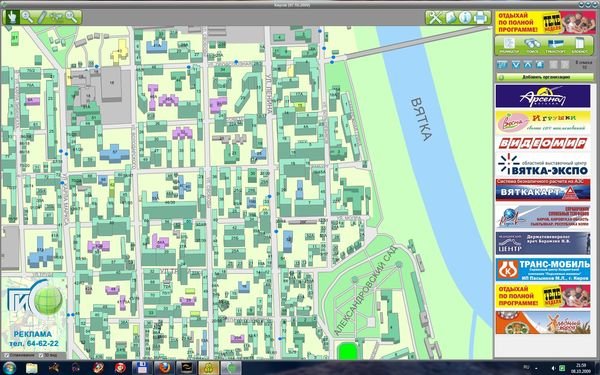The width and height of the screenshot is (600, 375).
Task: Choose the zoom-out magnifier tool
Action: tap(71, 17)
